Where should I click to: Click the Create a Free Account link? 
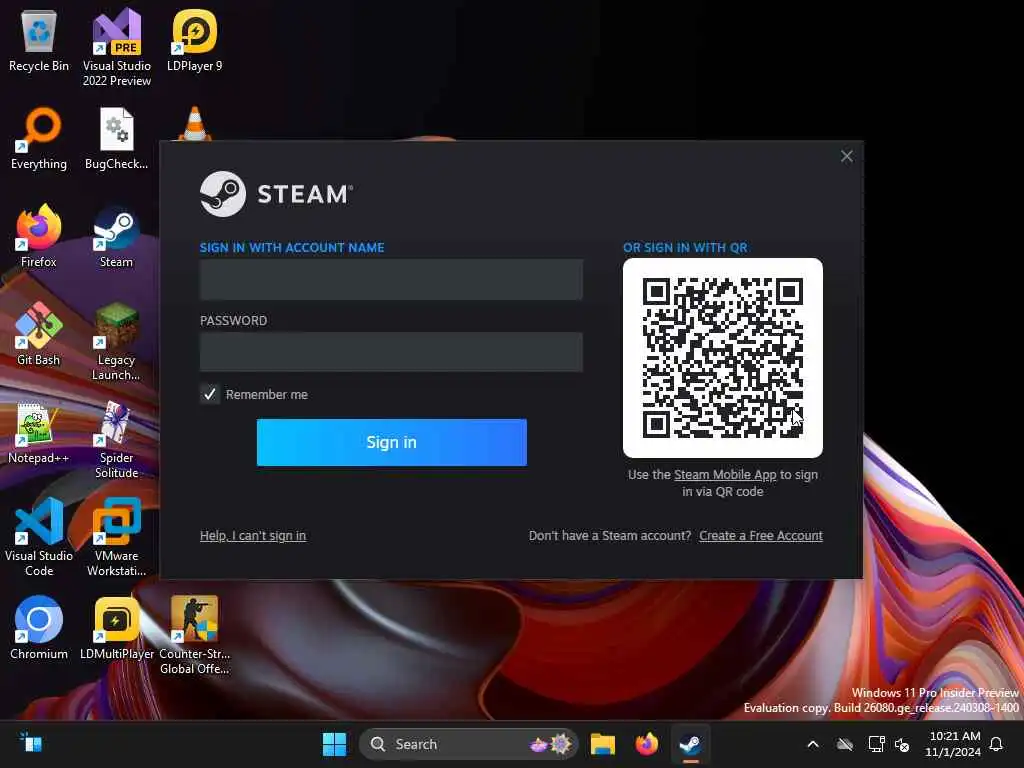pyautogui.click(x=761, y=536)
